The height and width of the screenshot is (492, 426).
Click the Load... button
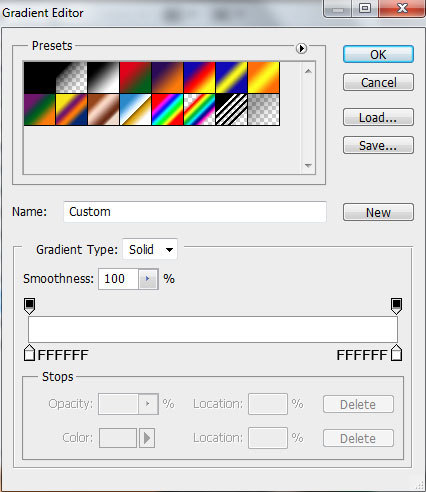pos(378,117)
